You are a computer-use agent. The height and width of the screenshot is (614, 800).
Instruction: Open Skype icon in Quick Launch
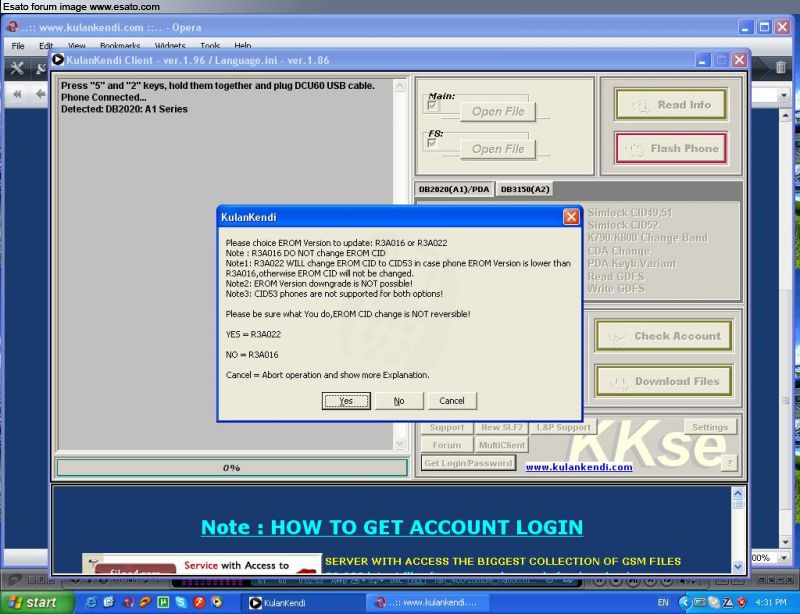coord(181,603)
